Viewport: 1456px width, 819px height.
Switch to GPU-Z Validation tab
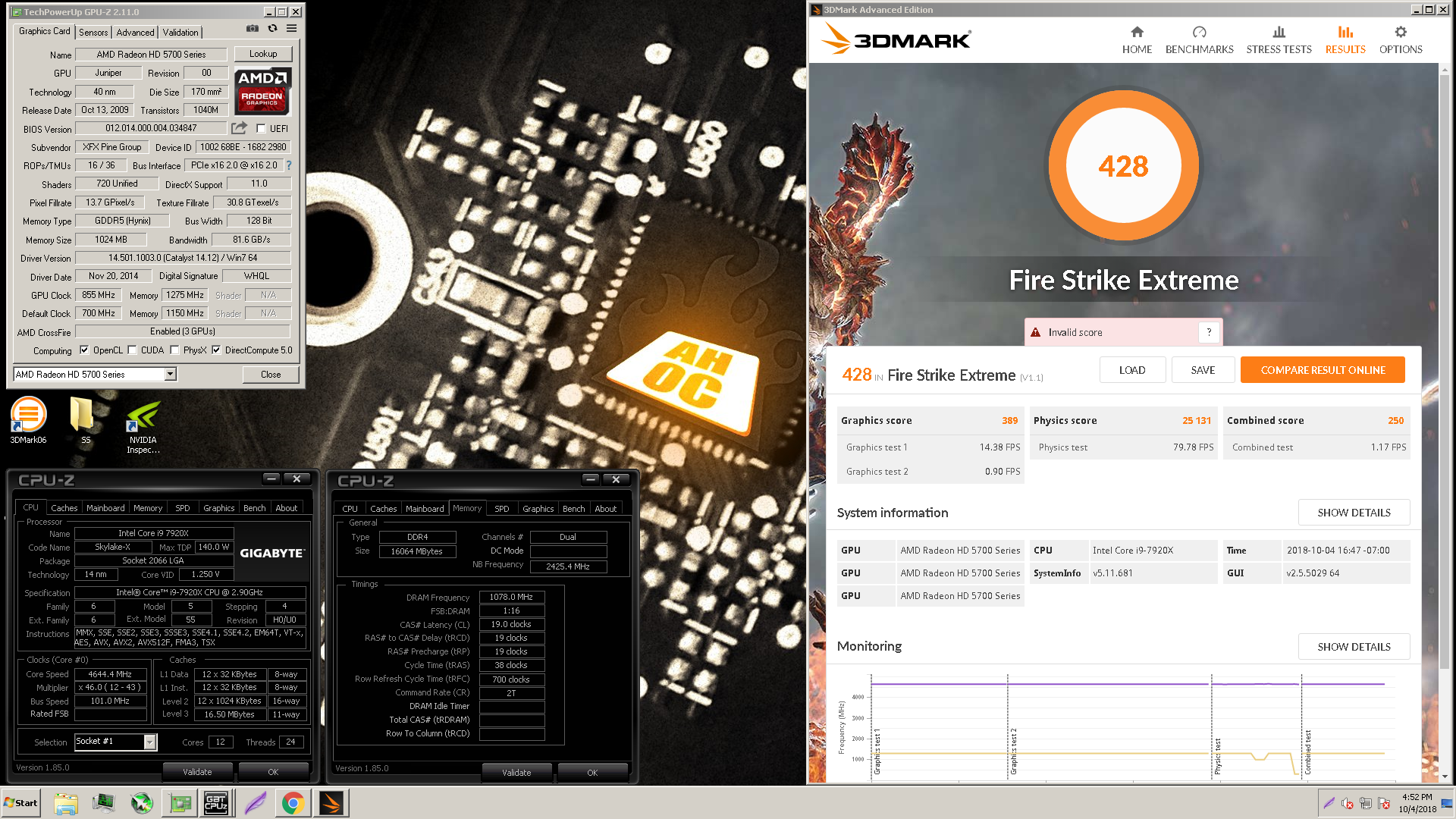pos(180,33)
